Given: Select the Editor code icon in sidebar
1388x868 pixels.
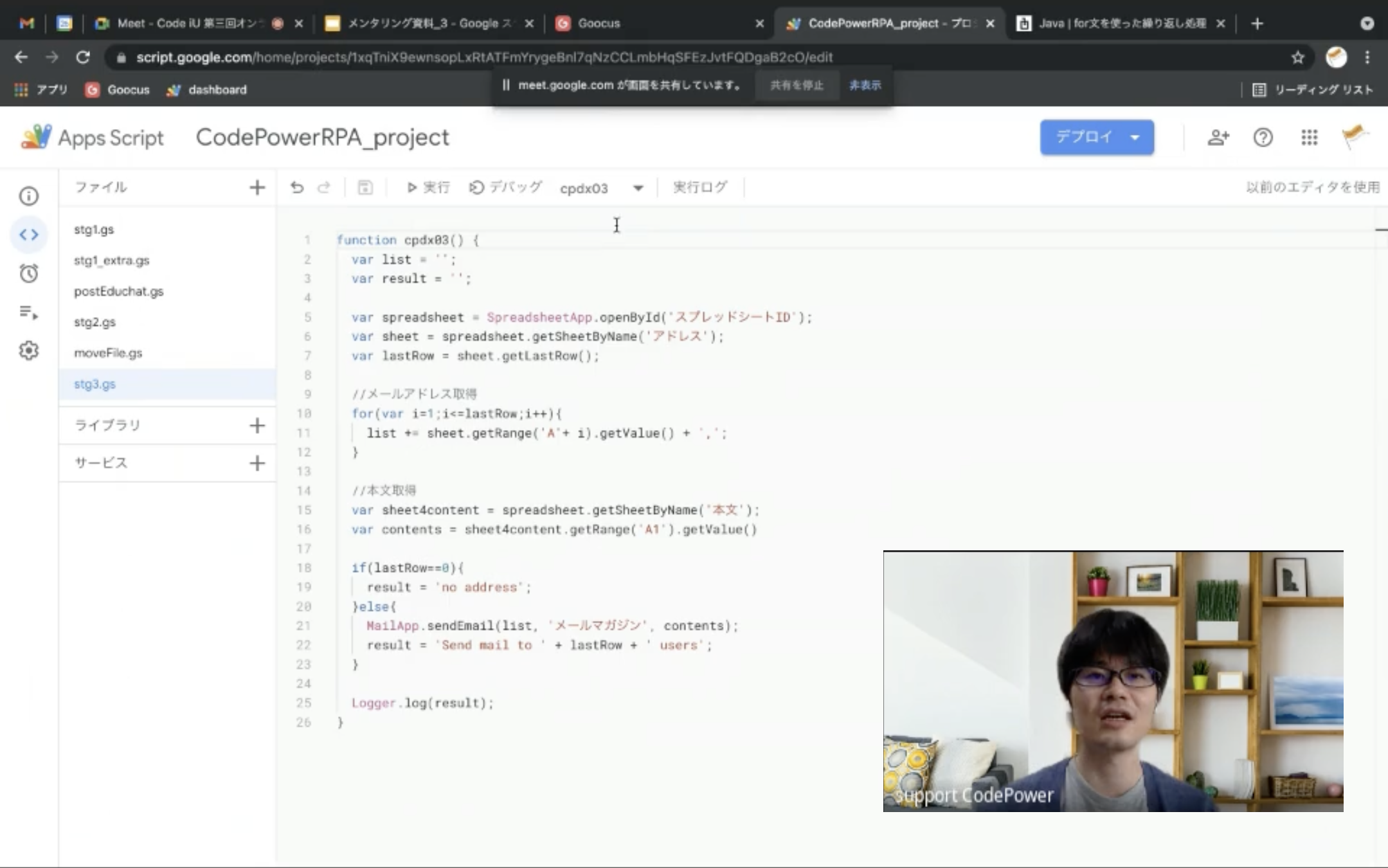Looking at the screenshot, I should (29, 235).
